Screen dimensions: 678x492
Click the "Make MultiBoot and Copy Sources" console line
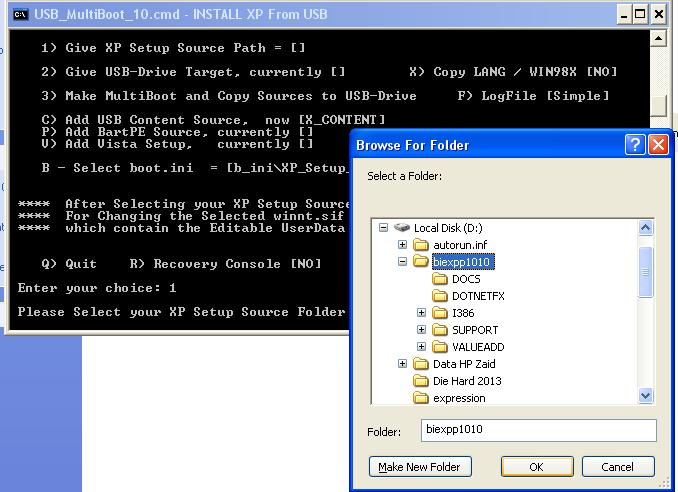tap(229, 96)
